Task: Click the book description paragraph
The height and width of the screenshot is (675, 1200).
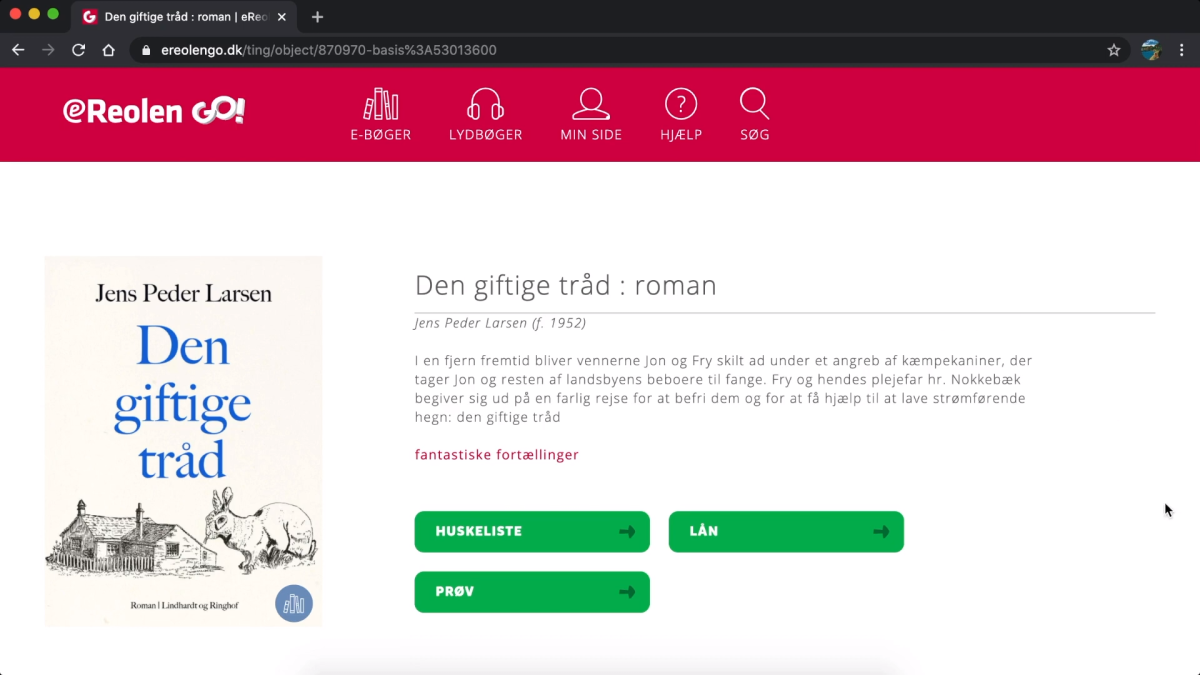Action: [x=724, y=389]
